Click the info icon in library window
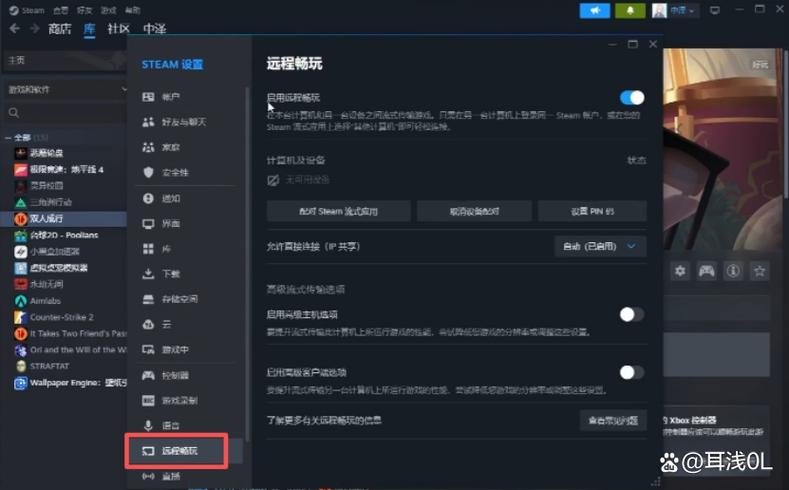The height and width of the screenshot is (490, 789). click(x=733, y=271)
